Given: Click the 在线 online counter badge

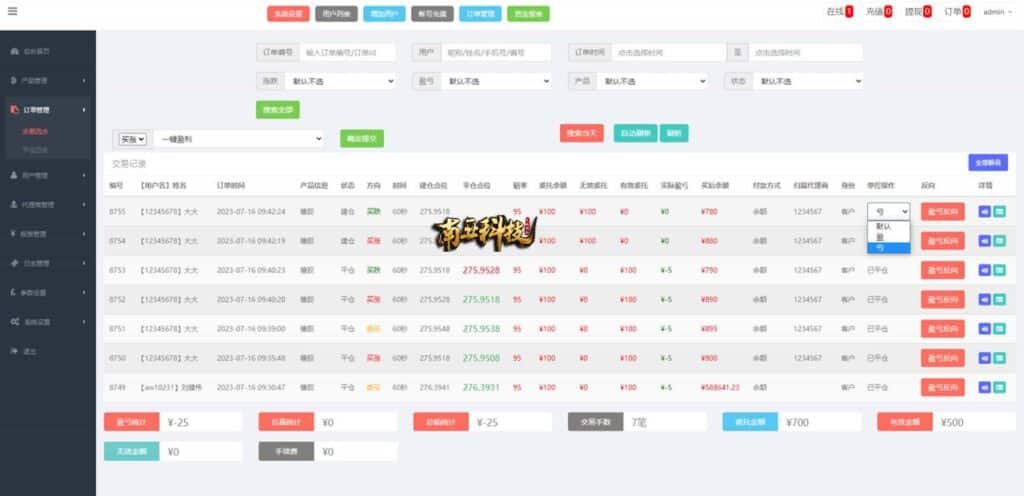Looking at the screenshot, I should (x=848, y=12).
